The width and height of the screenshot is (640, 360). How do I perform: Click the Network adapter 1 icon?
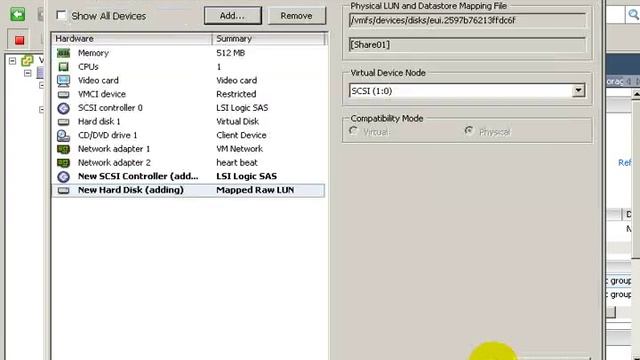click(x=63, y=149)
